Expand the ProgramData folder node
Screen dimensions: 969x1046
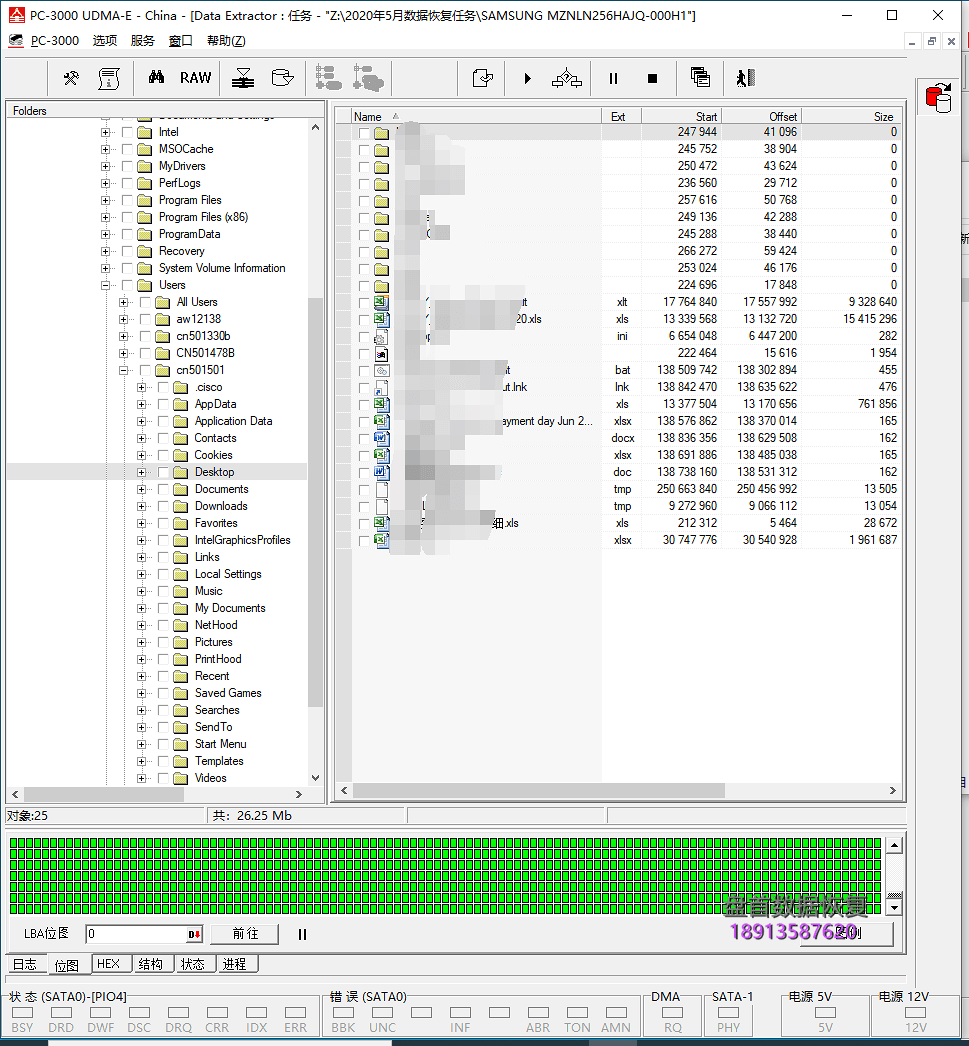pos(105,234)
